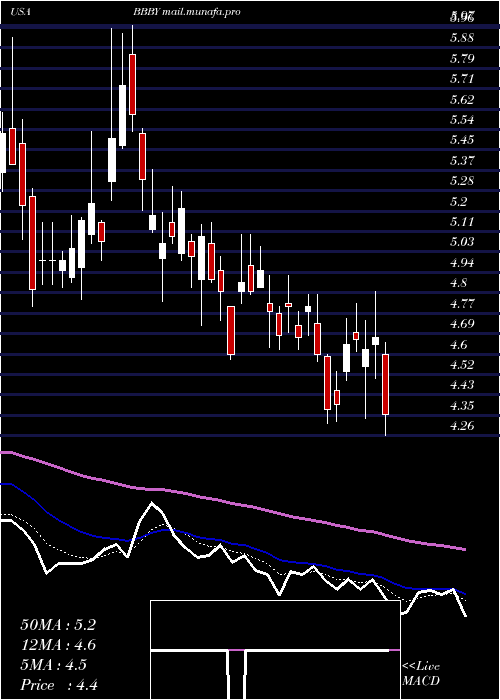The image size is (500, 700).
Task: Click the 4.52 price axis label
Action: pos(462,364)
